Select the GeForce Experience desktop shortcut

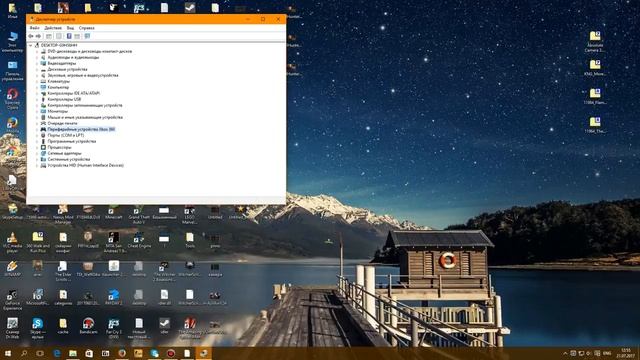tap(12, 300)
